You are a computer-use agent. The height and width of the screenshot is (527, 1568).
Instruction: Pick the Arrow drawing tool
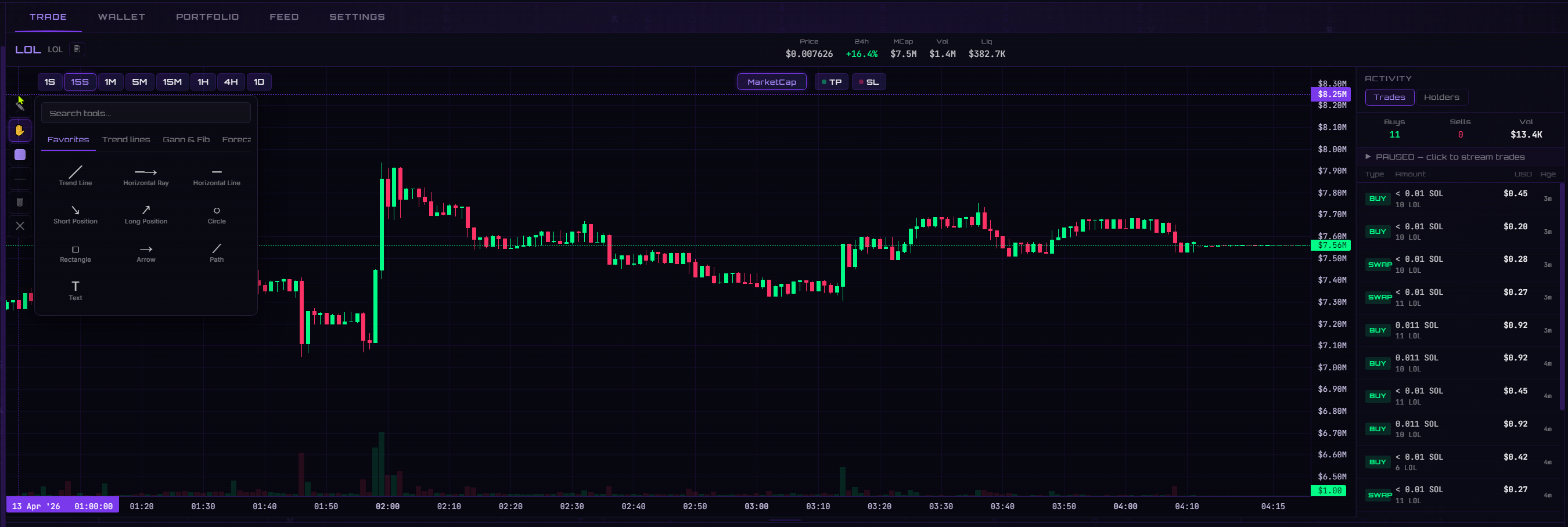point(146,252)
